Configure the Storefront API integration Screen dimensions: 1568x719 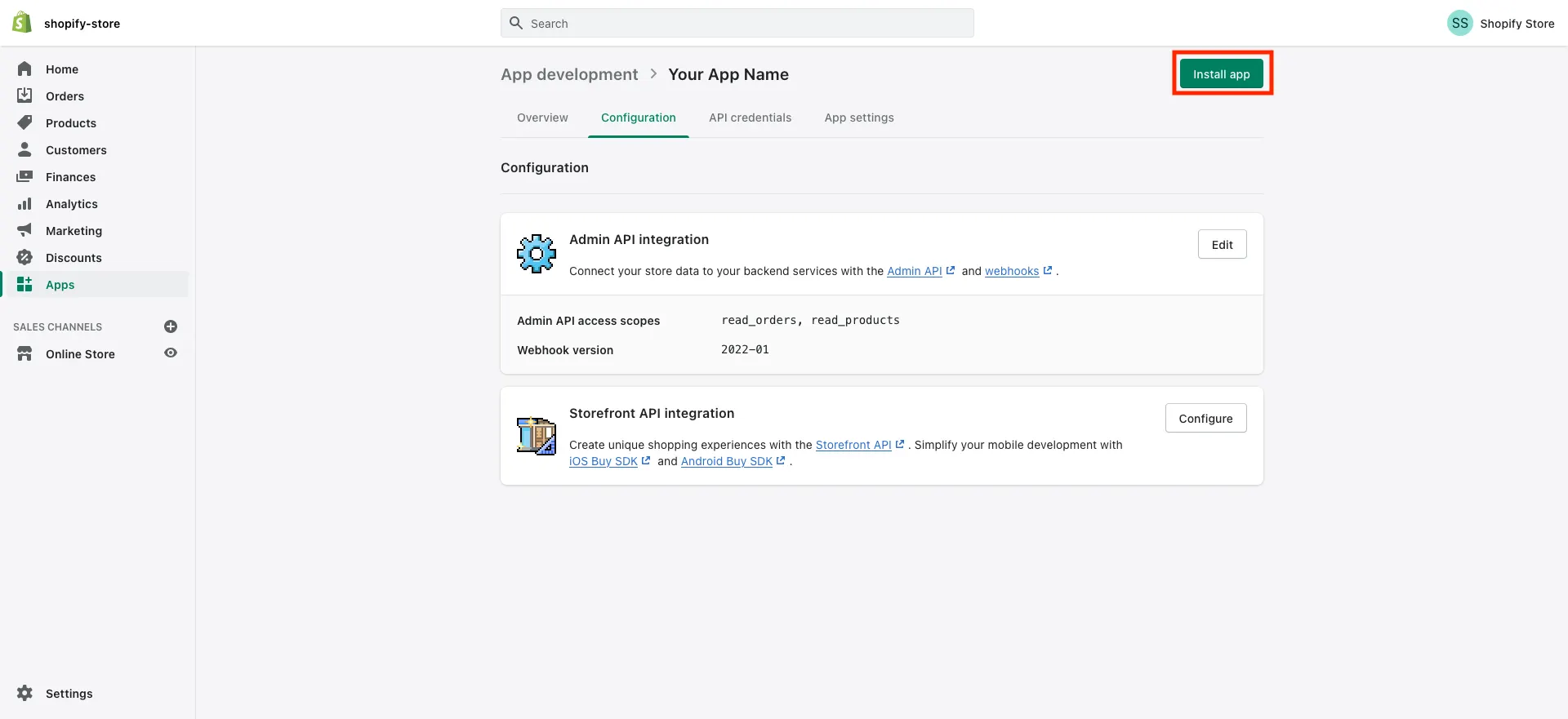[1205, 418]
